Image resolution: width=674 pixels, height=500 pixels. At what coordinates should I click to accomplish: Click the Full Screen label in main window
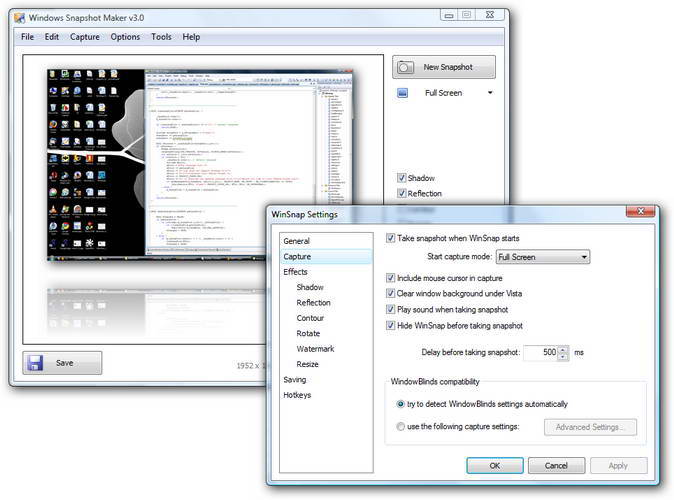[444, 93]
